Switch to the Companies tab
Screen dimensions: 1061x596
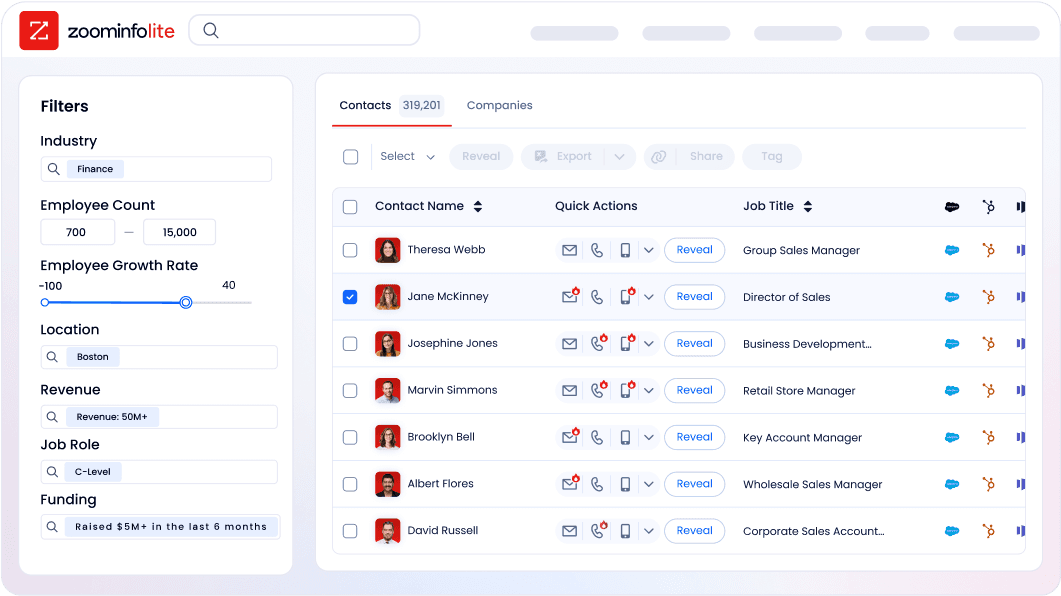(x=499, y=105)
